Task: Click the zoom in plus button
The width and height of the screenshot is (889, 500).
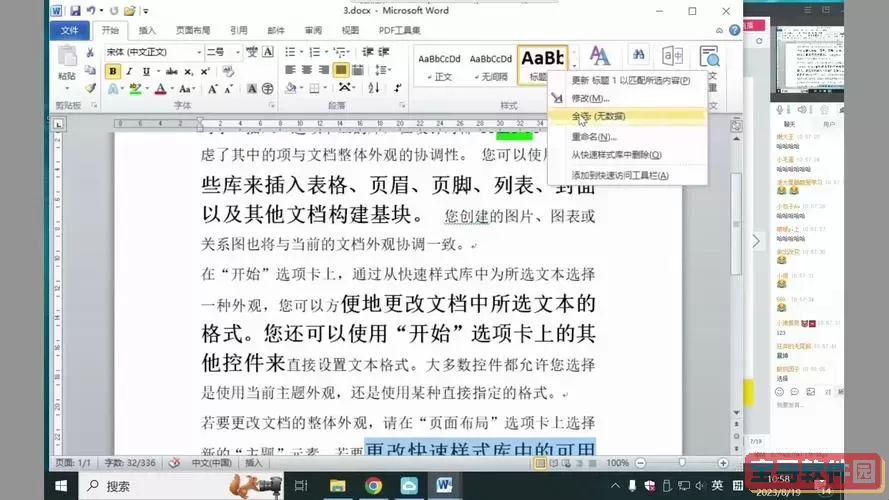Action: click(x=723, y=463)
